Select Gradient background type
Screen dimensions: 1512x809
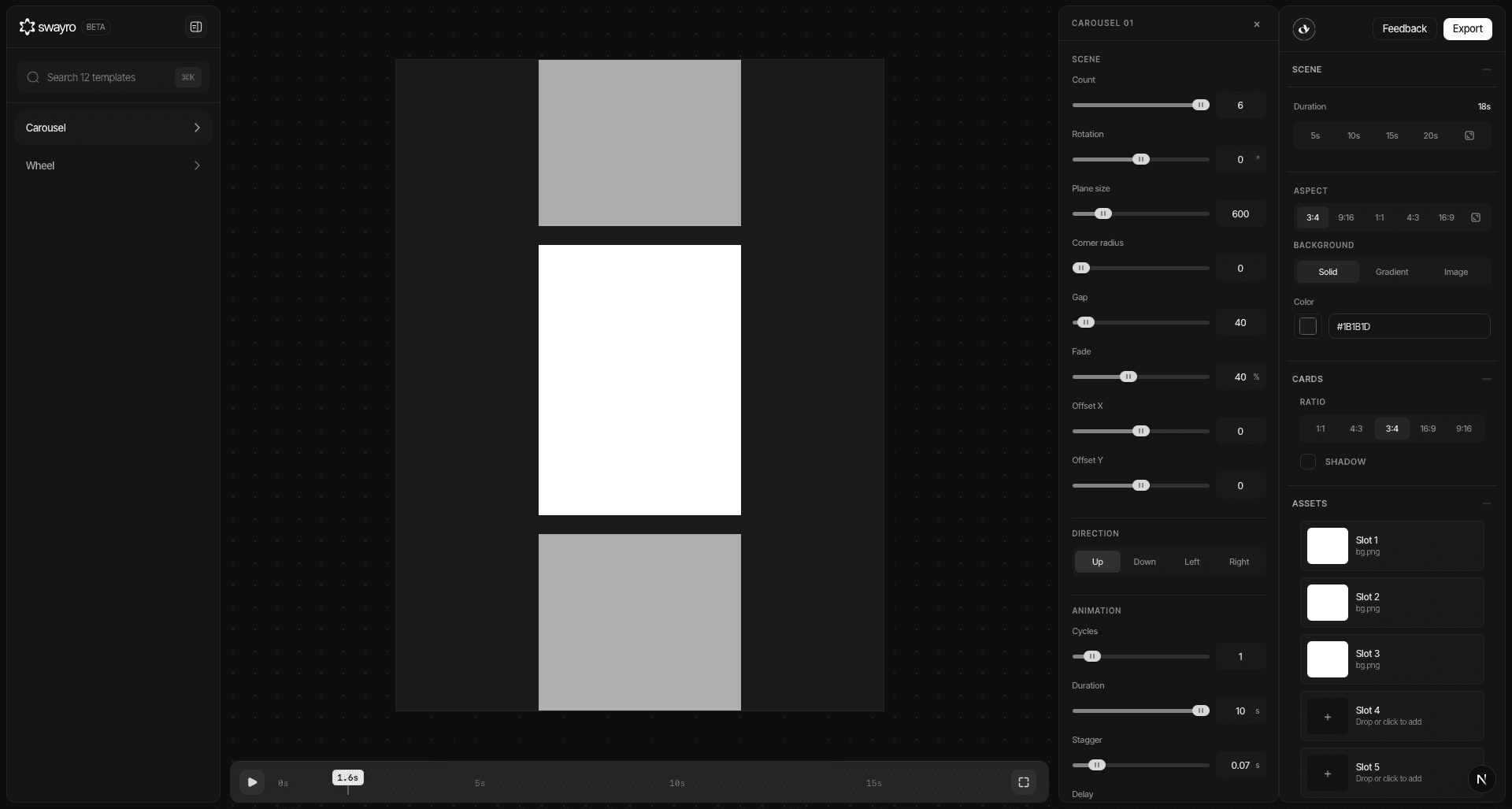1392,272
